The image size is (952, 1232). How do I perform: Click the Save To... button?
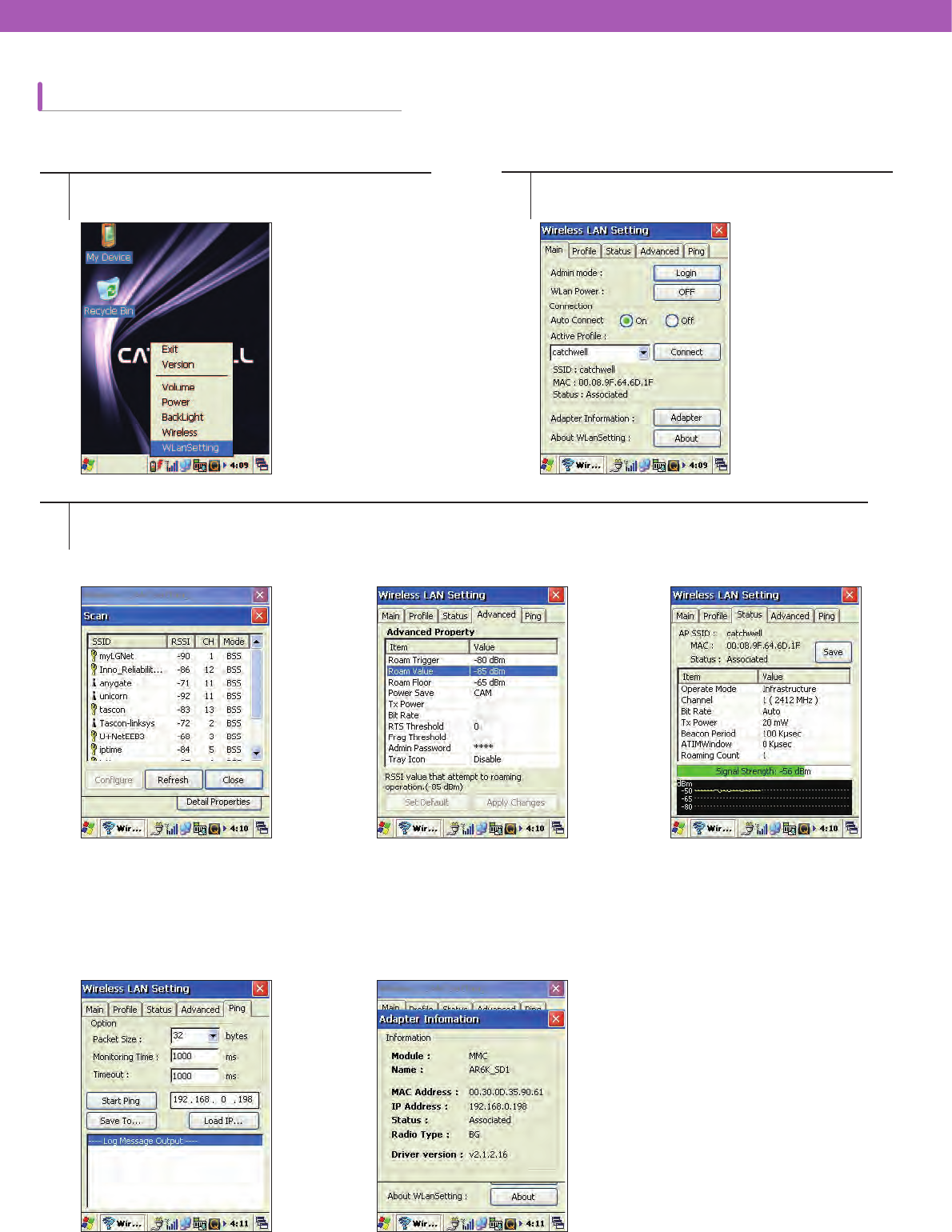tap(121, 1121)
